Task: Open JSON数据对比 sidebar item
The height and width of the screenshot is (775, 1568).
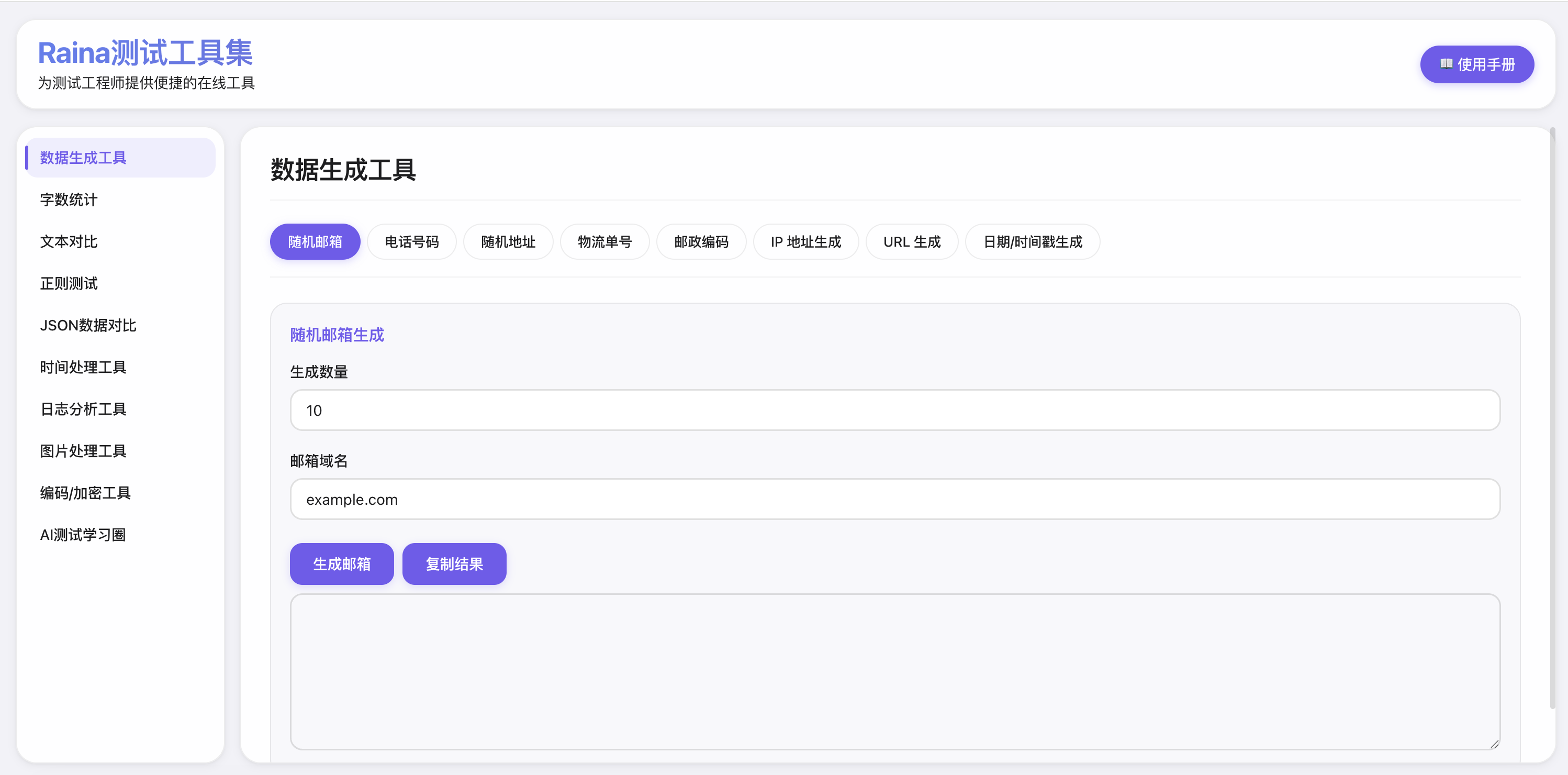Action: 120,326
